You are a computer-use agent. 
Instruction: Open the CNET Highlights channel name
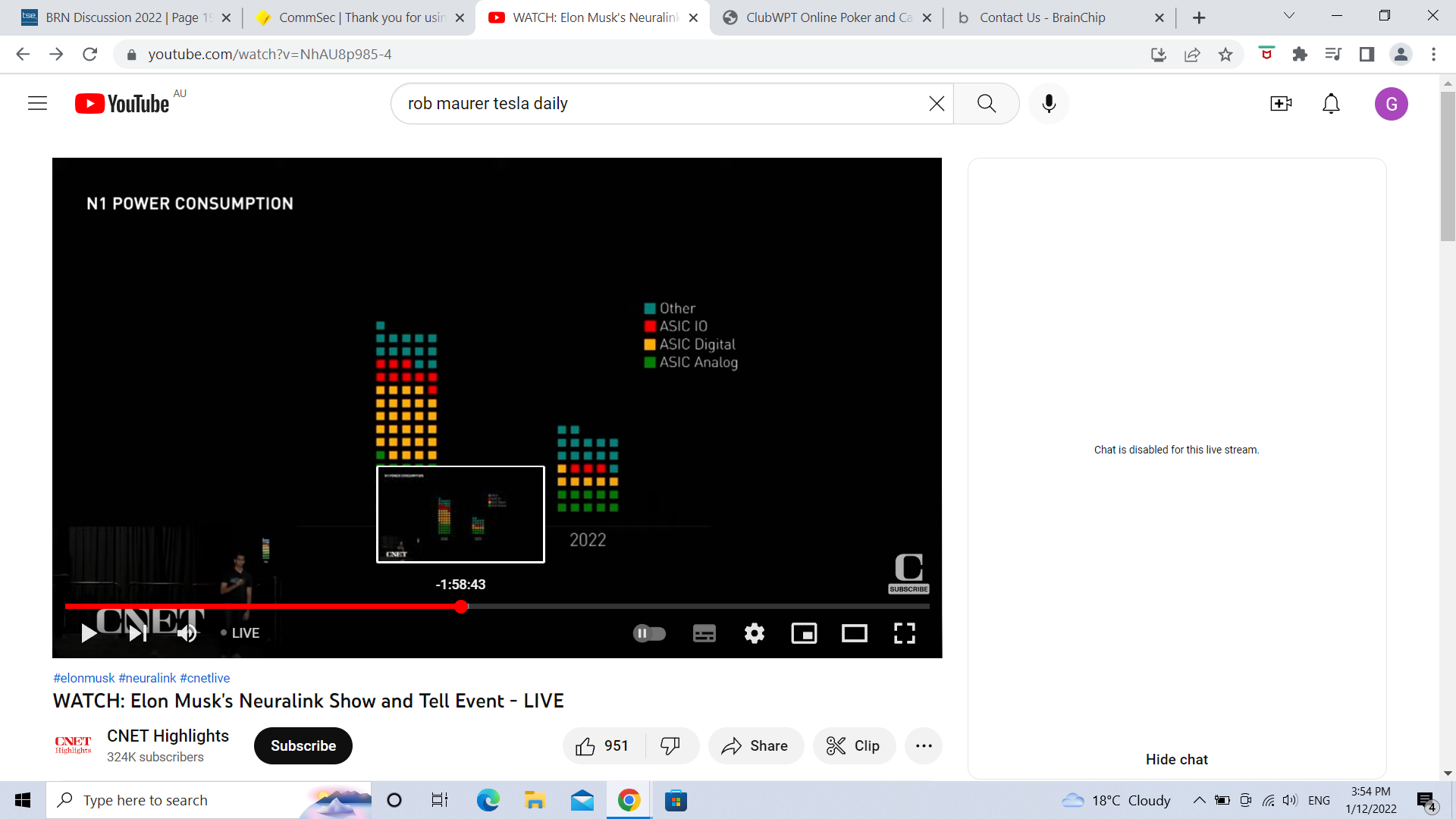pos(168,736)
